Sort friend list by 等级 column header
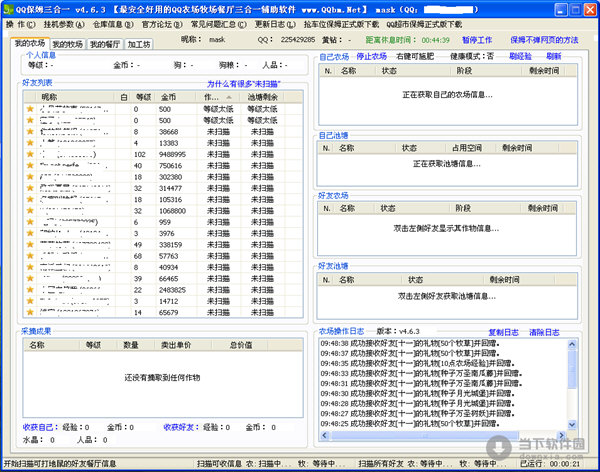This screenshot has width=600, height=472. coord(143,97)
